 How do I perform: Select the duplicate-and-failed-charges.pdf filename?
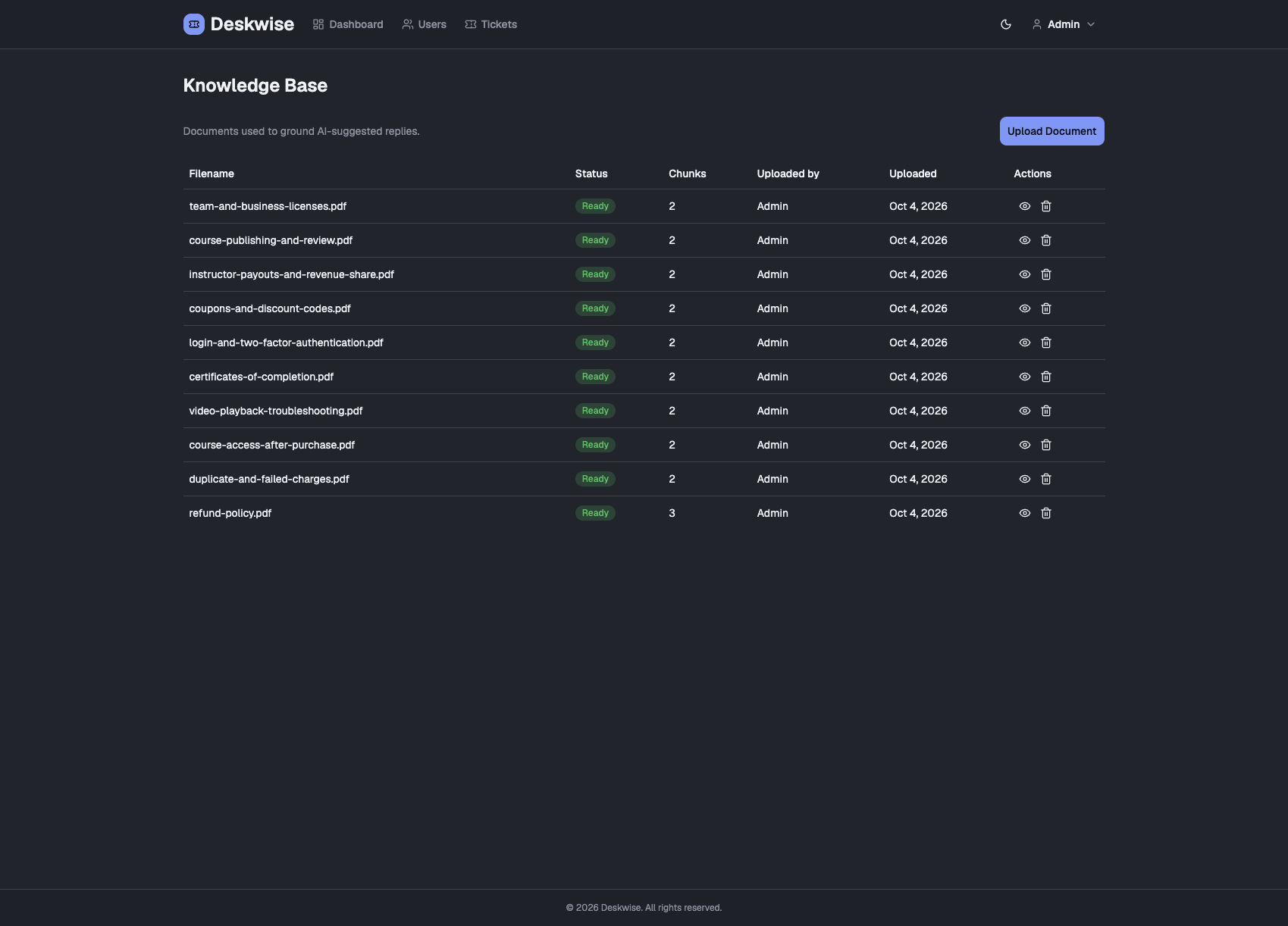(269, 479)
